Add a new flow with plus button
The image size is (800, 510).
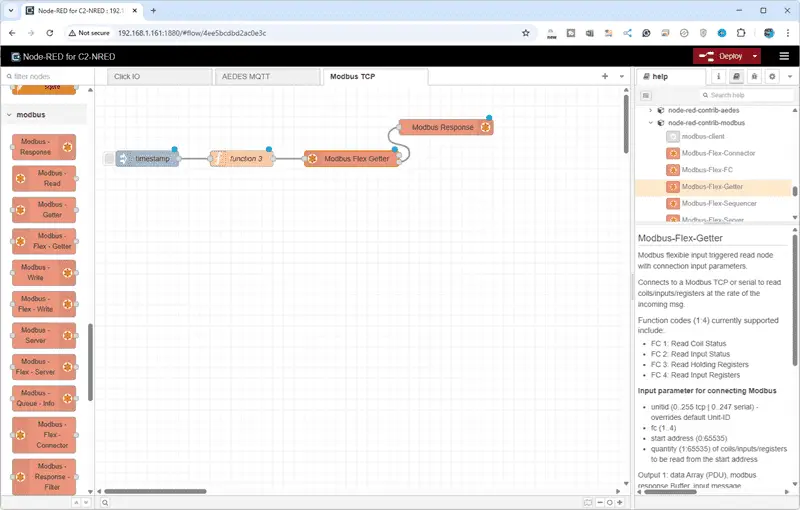(605, 76)
